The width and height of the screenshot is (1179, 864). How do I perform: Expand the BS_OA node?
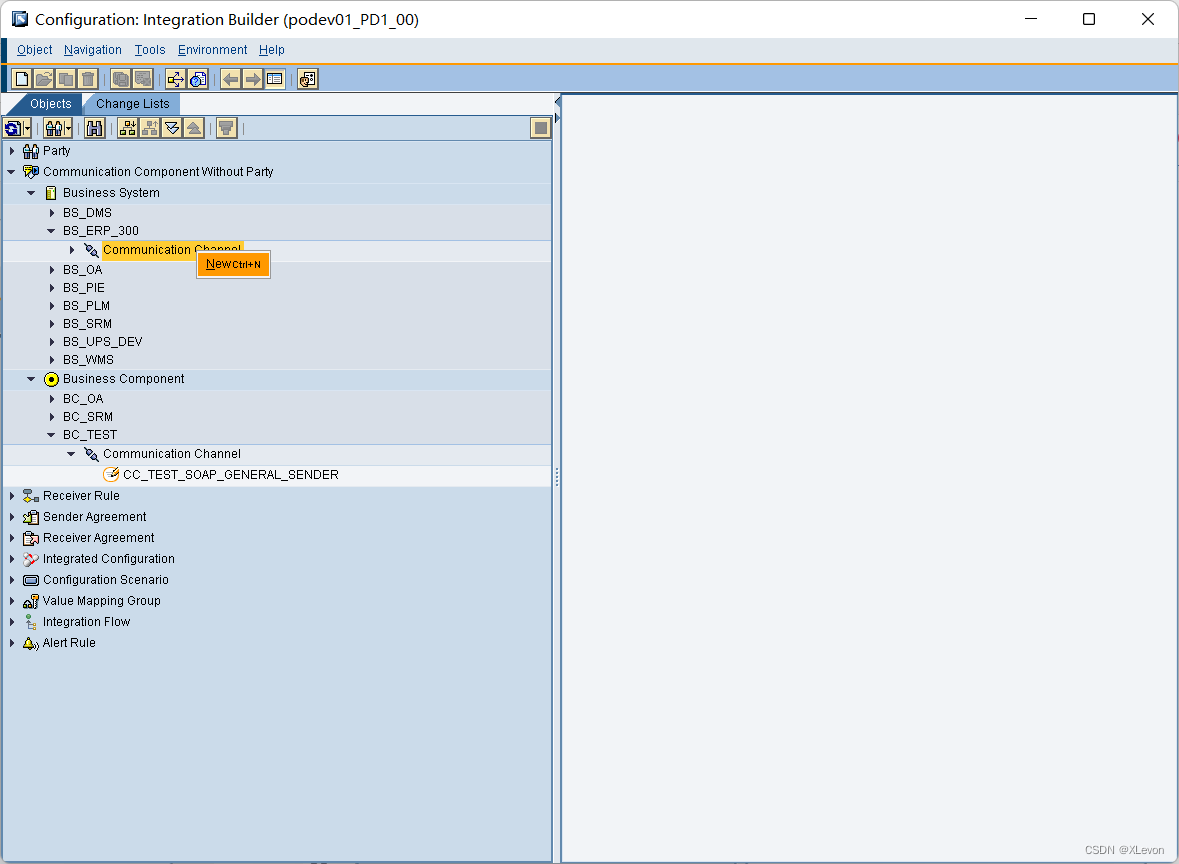pos(52,270)
